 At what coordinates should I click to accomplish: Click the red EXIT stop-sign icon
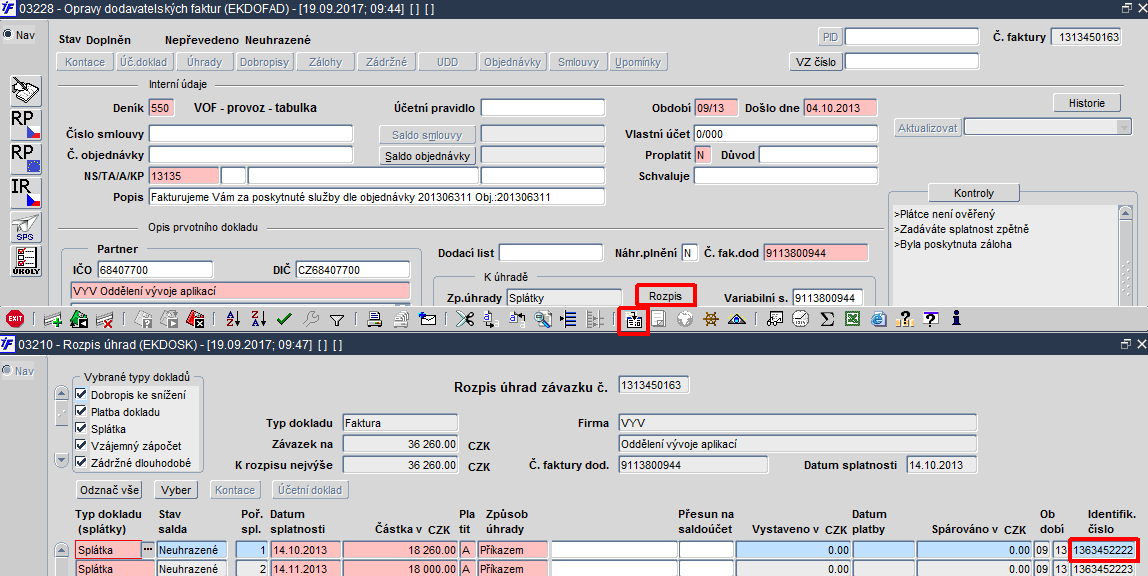point(15,319)
